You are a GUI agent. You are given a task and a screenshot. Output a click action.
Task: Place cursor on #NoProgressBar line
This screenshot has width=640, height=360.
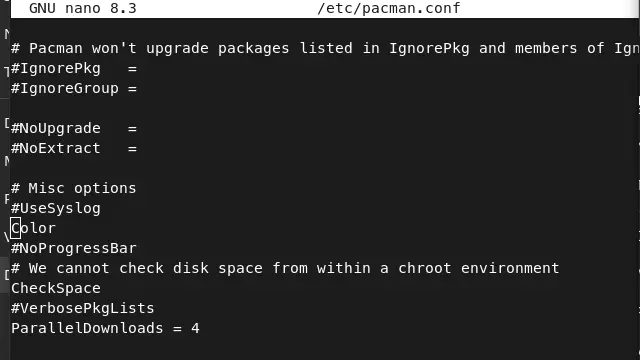73,248
